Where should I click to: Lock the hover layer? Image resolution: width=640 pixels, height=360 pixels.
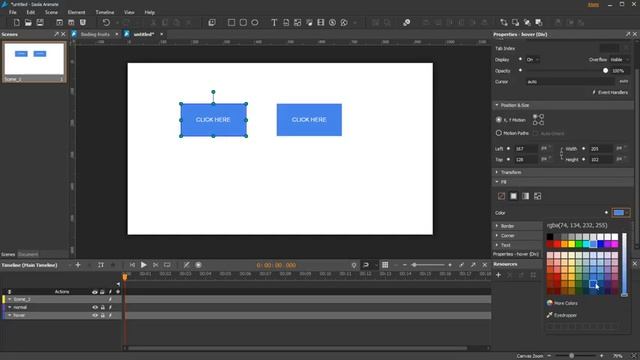pyautogui.click(x=102, y=316)
